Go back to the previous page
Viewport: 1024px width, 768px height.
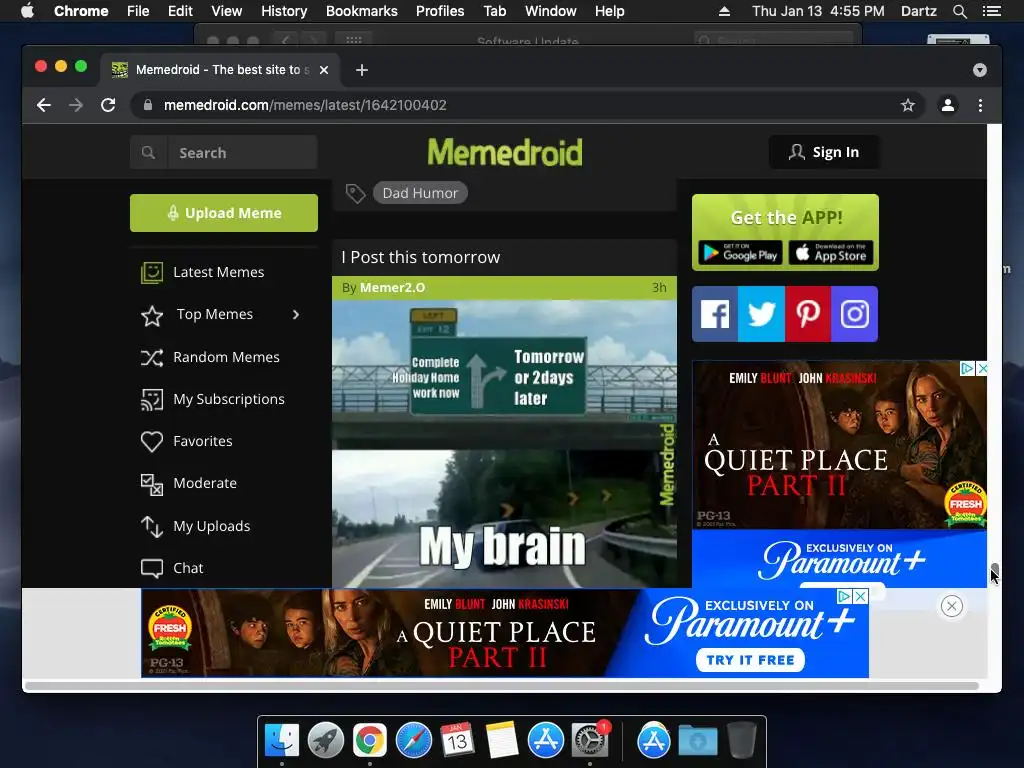click(x=44, y=105)
